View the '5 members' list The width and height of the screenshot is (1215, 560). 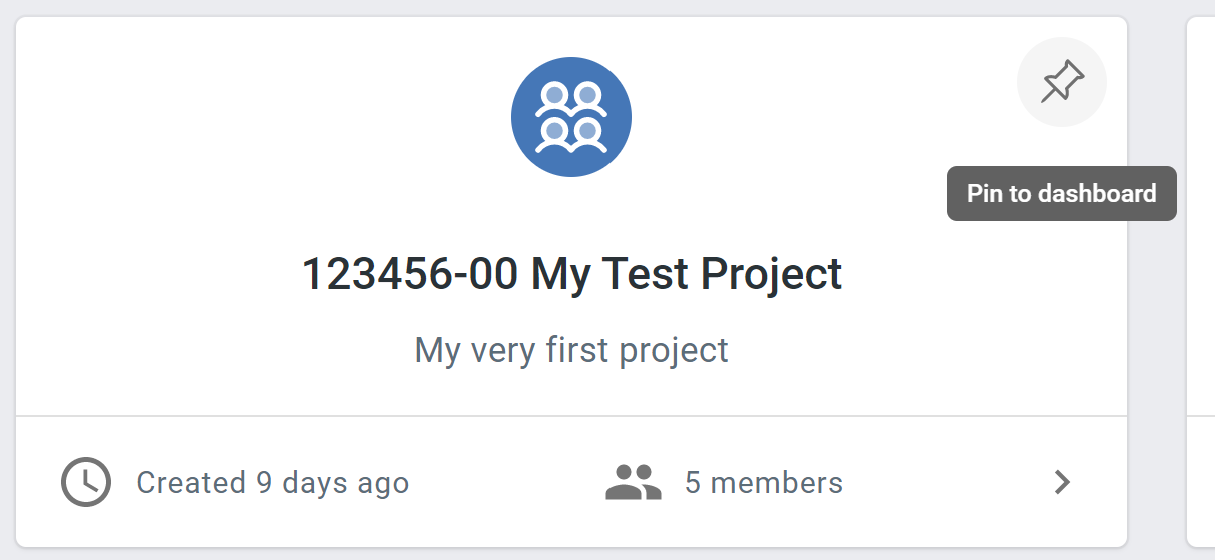[764, 483]
